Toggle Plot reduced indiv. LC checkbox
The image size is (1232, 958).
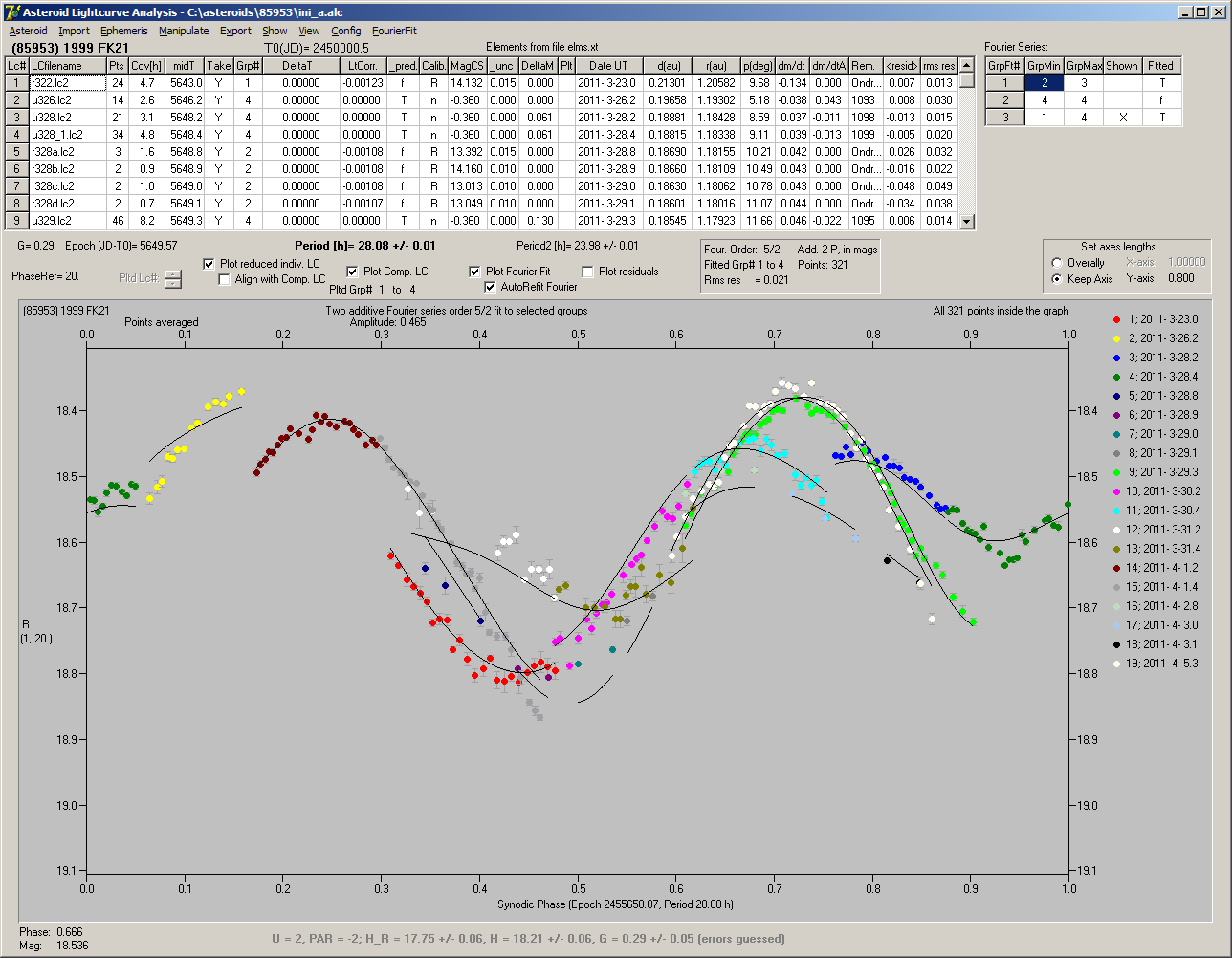pyautogui.click(x=209, y=264)
